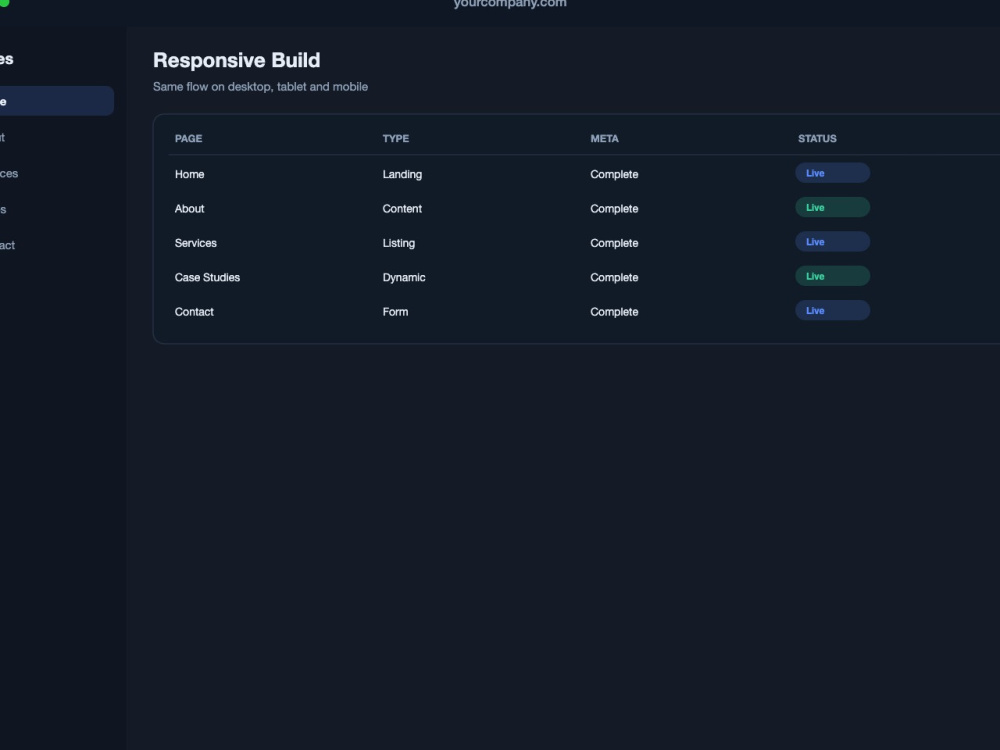
Task: Select the highlighted sidebar nav item
Action: (x=56, y=101)
